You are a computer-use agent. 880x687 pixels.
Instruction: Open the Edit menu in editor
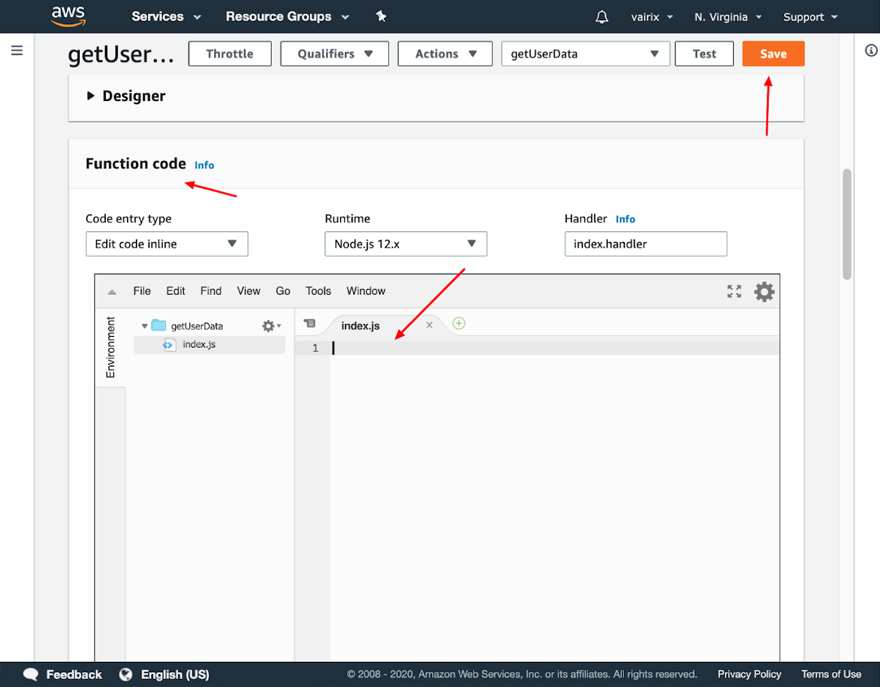point(175,291)
